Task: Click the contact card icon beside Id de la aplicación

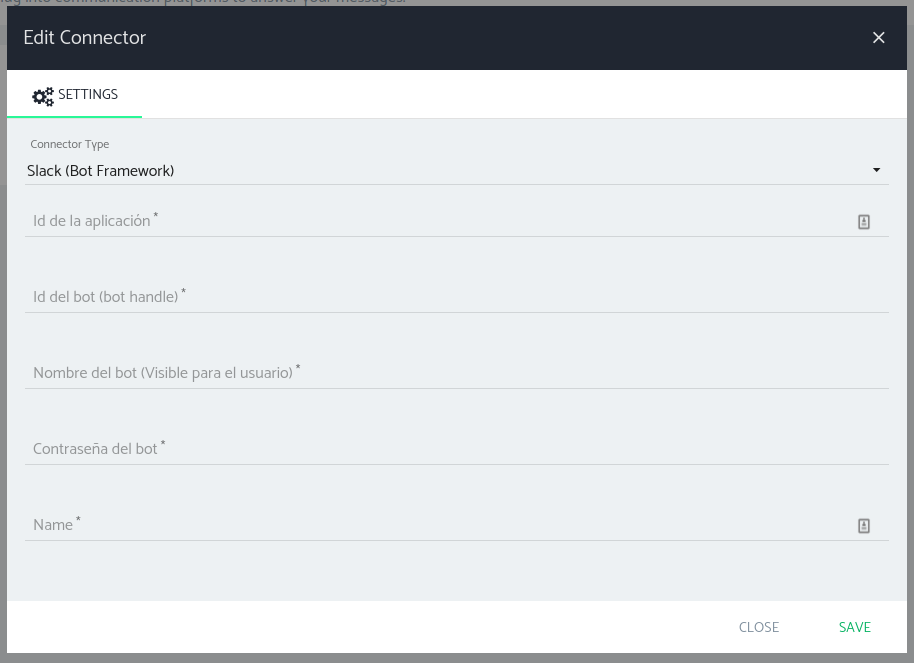Action: 864,221
